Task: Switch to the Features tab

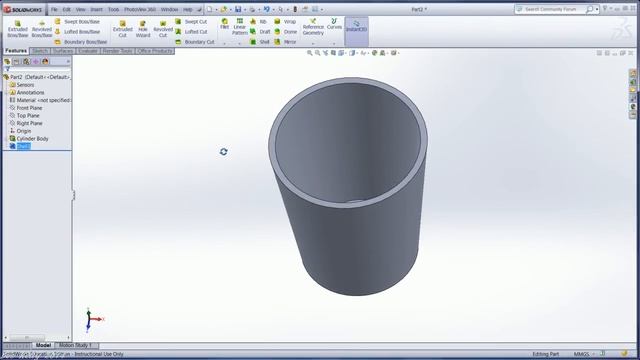Action: point(16,51)
